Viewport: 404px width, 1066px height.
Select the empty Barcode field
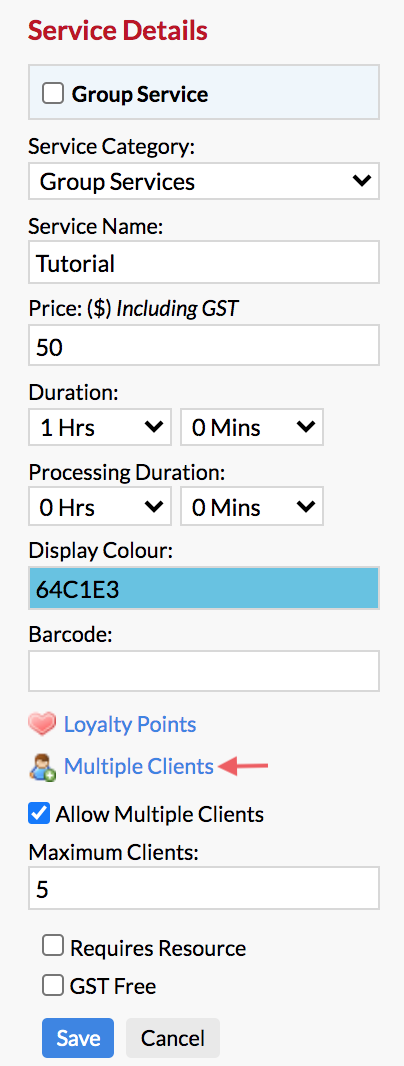(x=203, y=670)
